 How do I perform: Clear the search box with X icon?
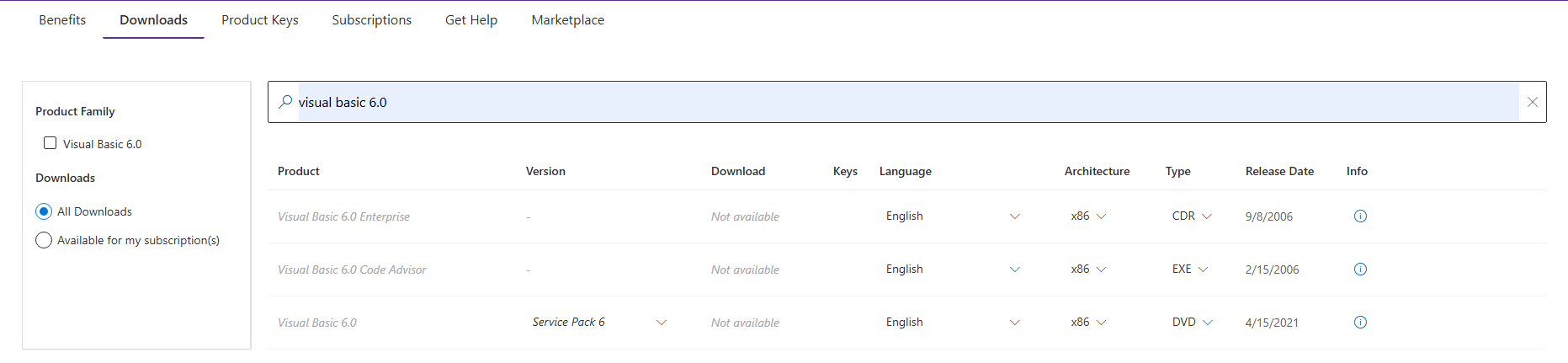click(x=1532, y=102)
